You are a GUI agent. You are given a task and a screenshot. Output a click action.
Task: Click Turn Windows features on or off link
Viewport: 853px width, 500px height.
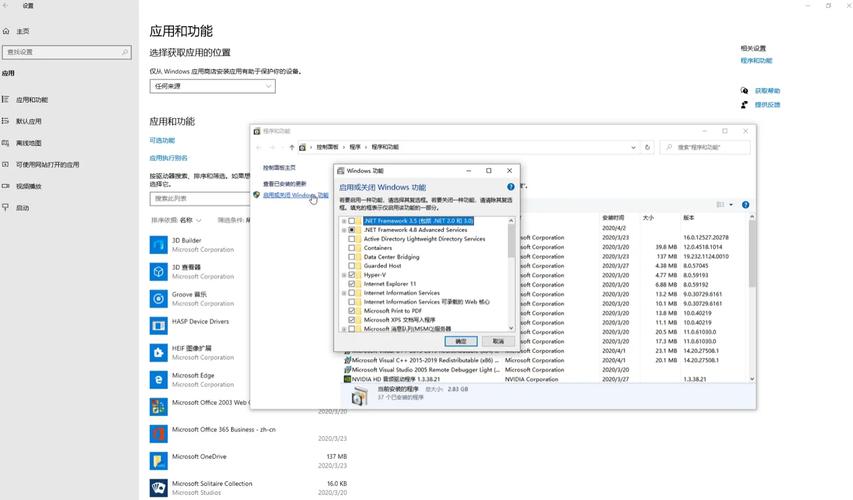295,195
